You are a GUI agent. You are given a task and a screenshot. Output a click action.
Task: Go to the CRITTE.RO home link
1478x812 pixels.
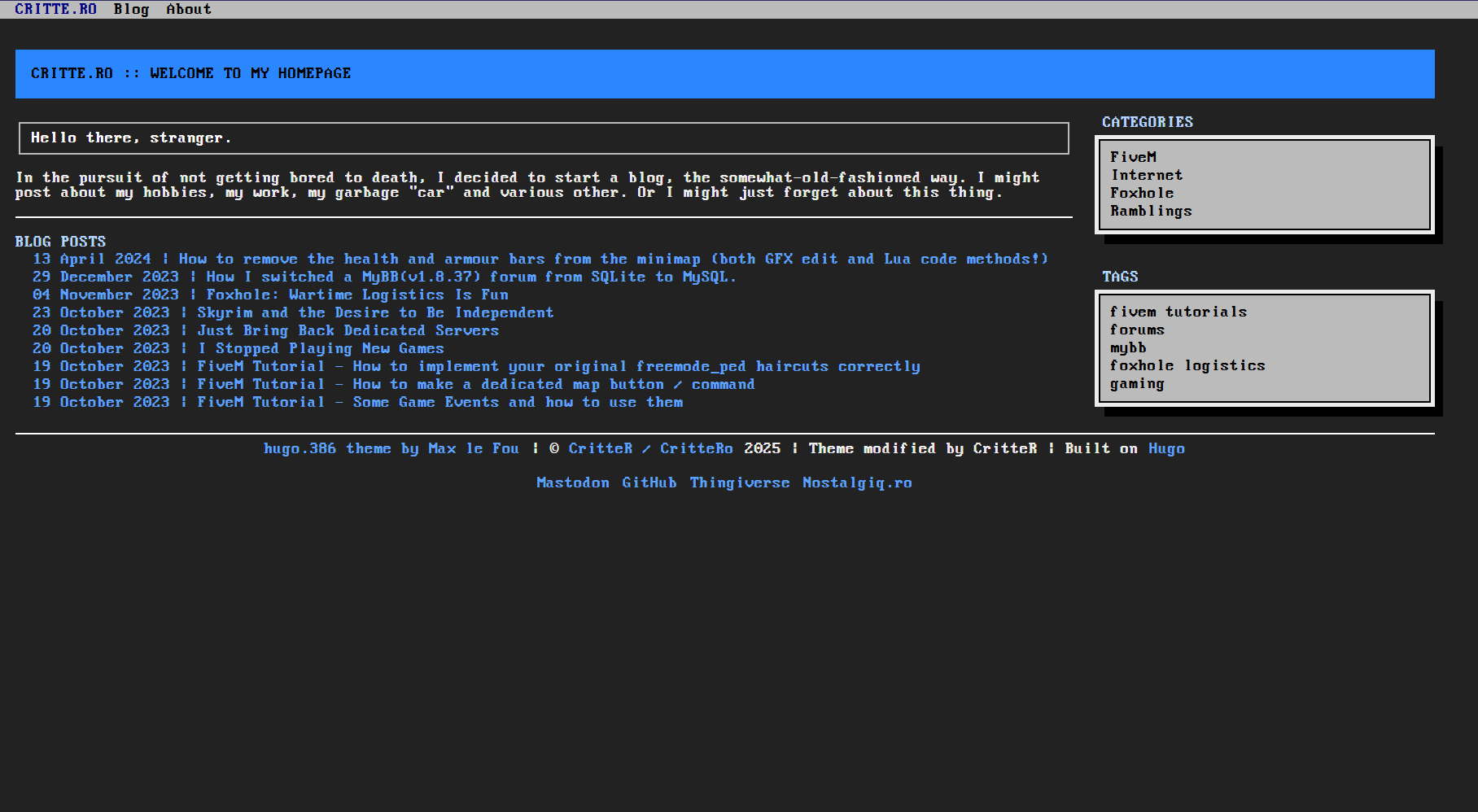(55, 9)
